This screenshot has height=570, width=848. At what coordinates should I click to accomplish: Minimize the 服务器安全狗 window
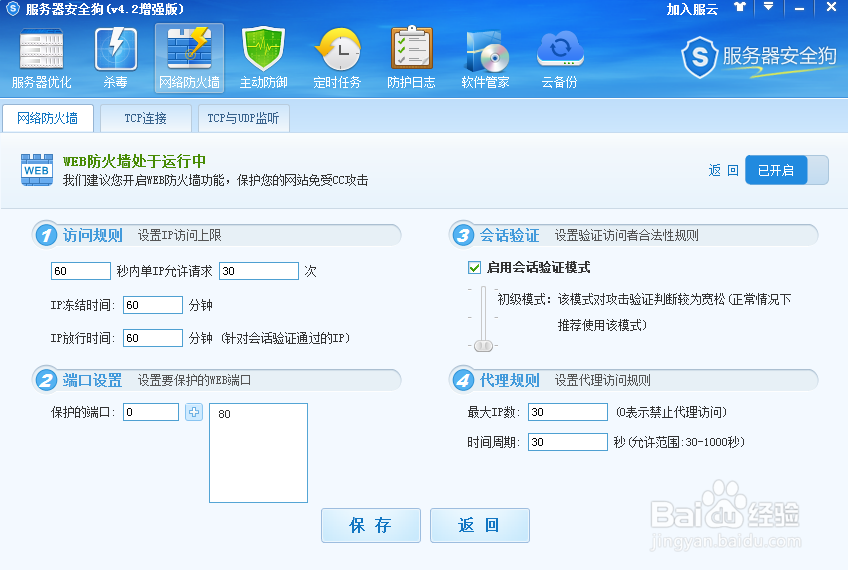799,9
